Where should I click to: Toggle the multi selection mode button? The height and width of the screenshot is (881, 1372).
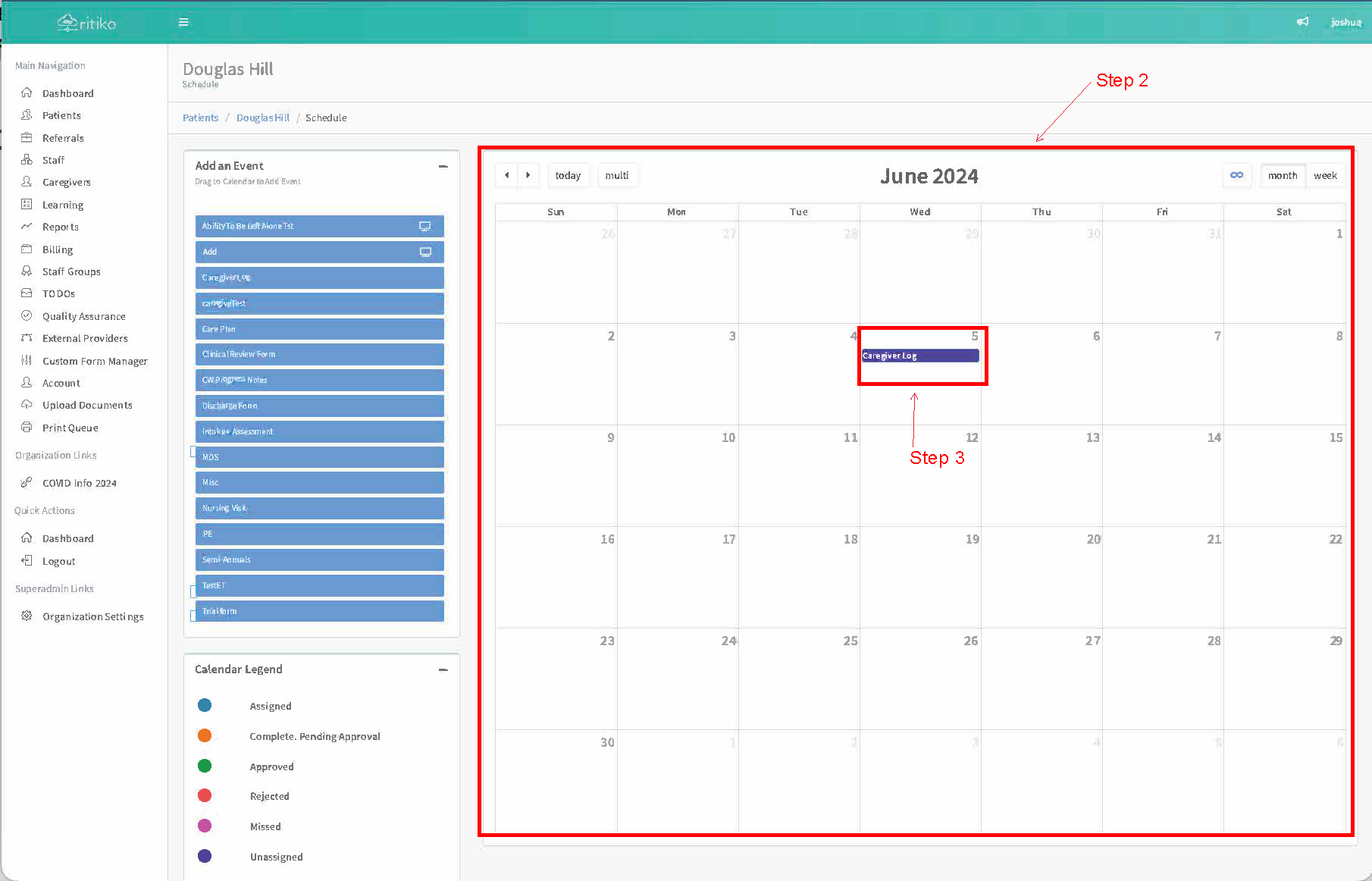point(616,175)
